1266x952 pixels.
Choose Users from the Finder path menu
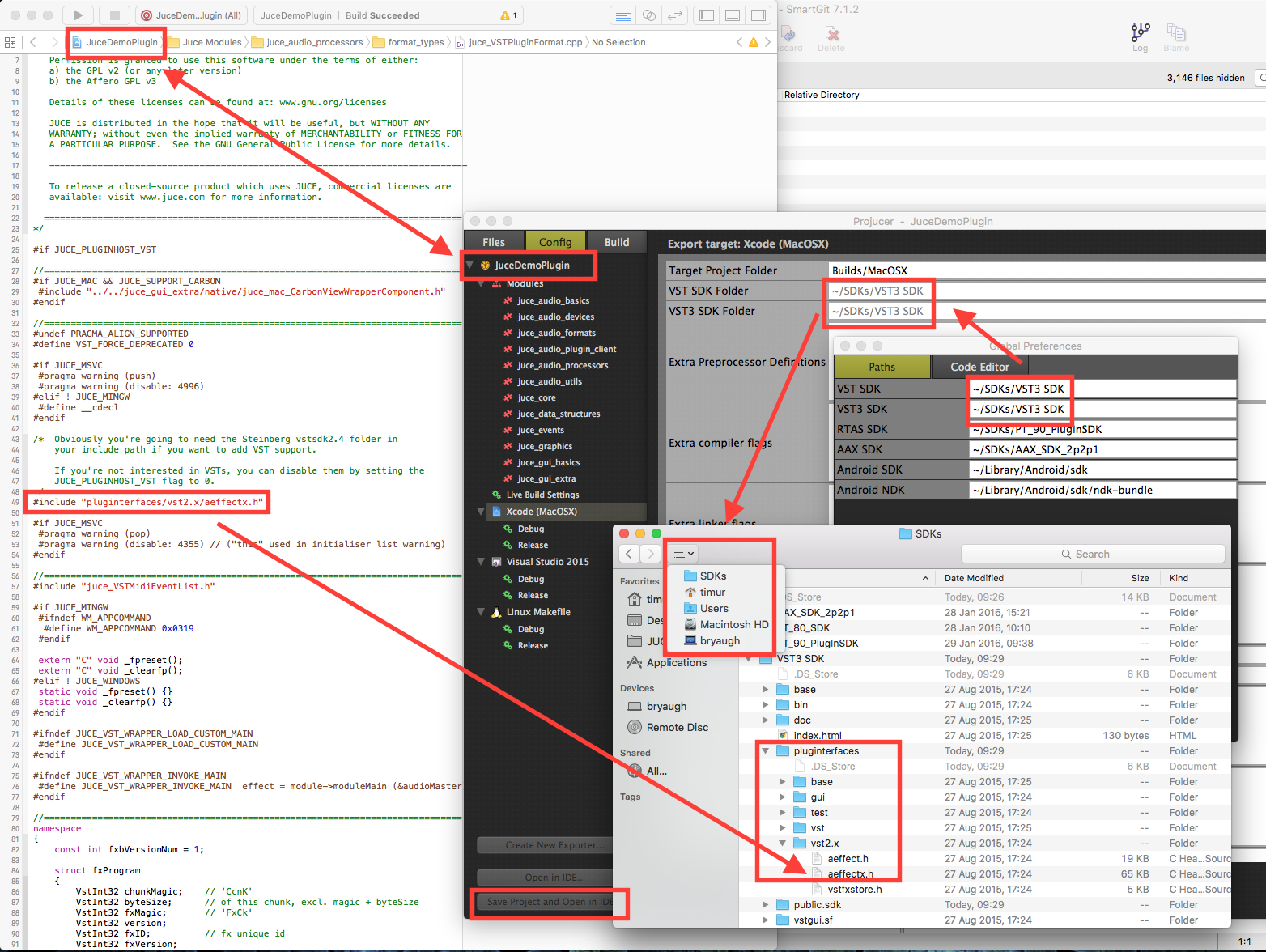pyautogui.click(x=707, y=608)
